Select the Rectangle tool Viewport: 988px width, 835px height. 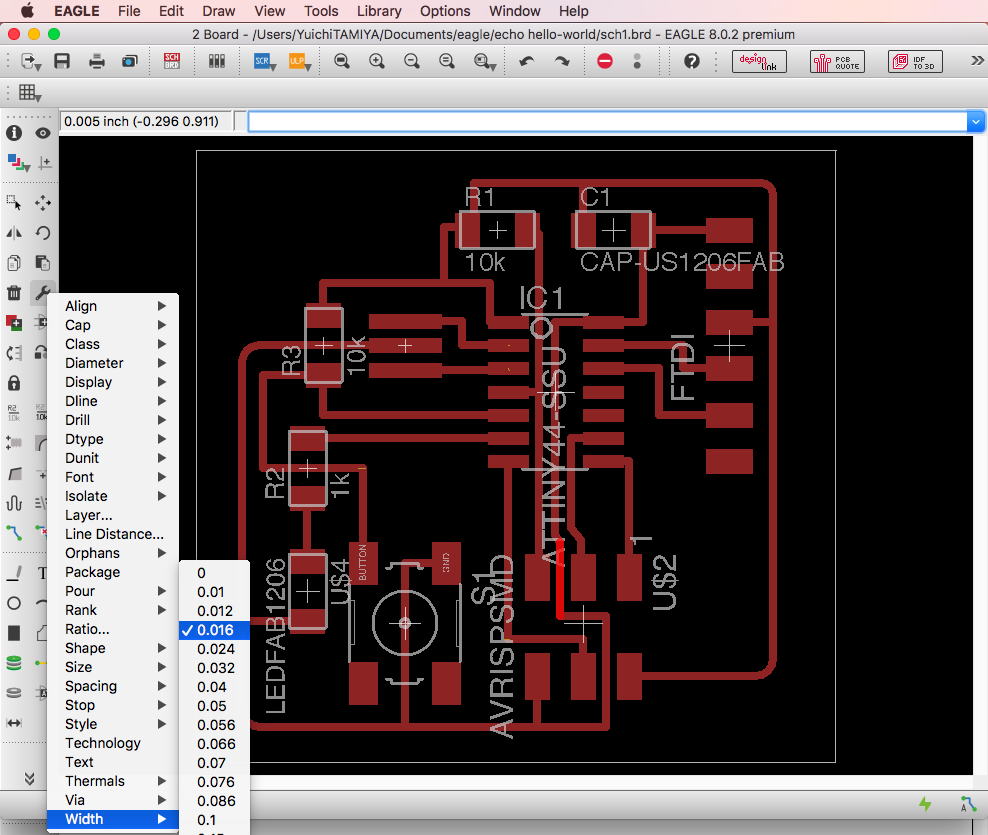point(14,633)
